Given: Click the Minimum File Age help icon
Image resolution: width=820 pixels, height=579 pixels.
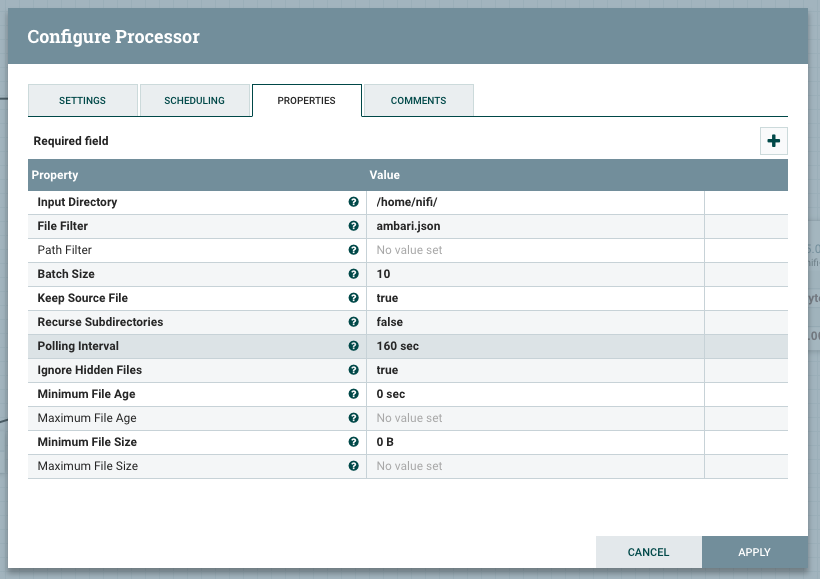Looking at the screenshot, I should click(x=353, y=394).
